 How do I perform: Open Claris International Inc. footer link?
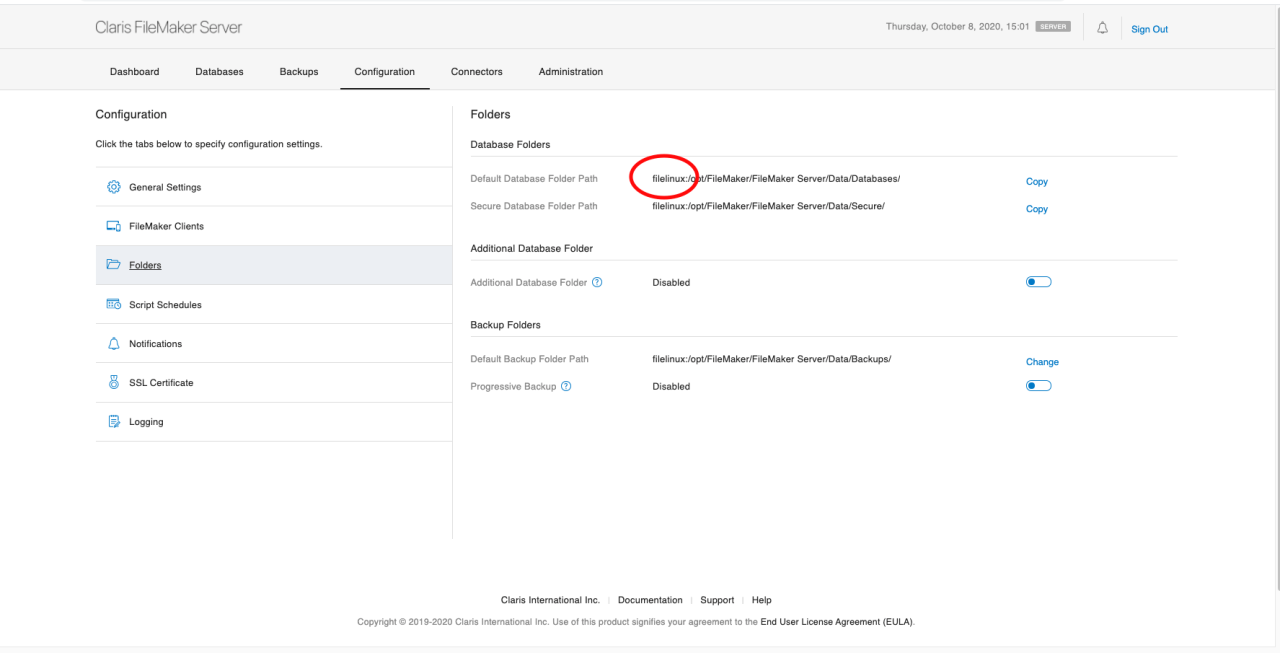coord(550,600)
